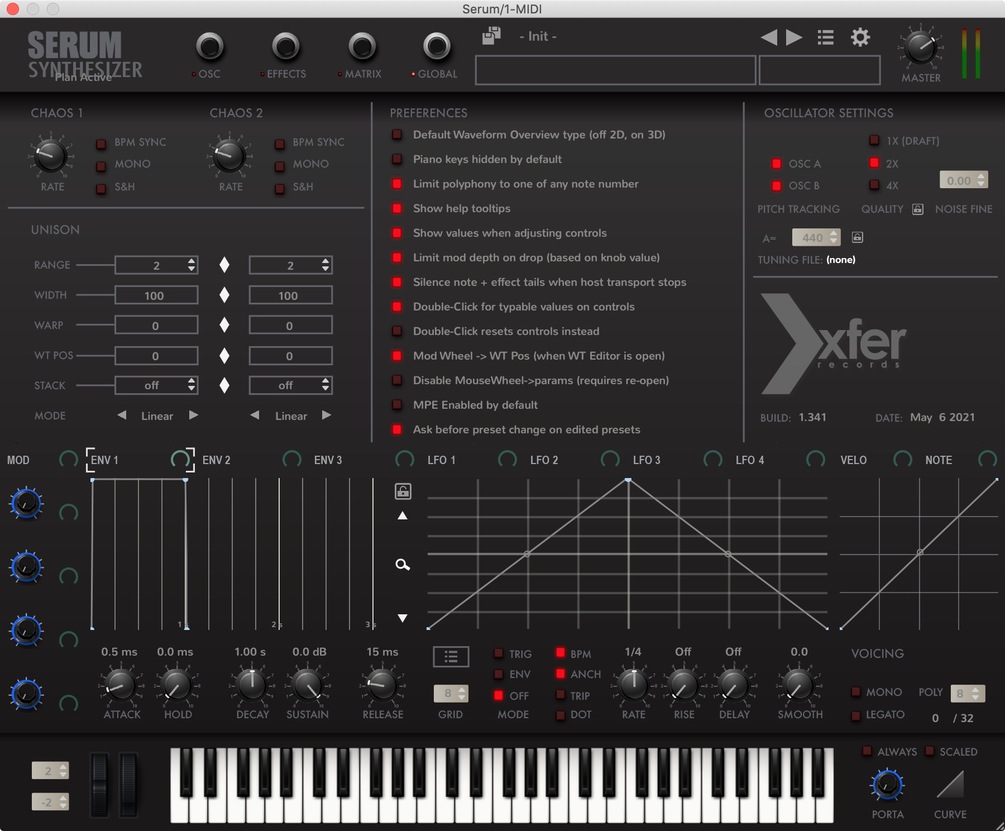Toggle Chaos 2 Mono checkbox
Viewport: 1005px width, 831px height.
click(x=279, y=167)
